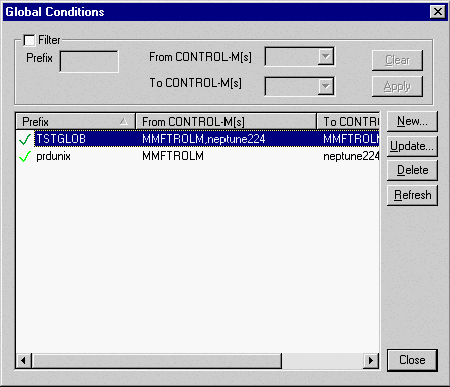Click the Close button
450x387 pixels.
click(412, 360)
